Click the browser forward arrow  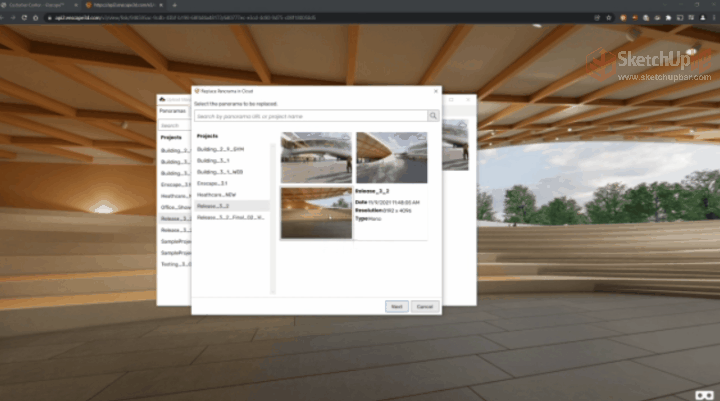point(13,17)
